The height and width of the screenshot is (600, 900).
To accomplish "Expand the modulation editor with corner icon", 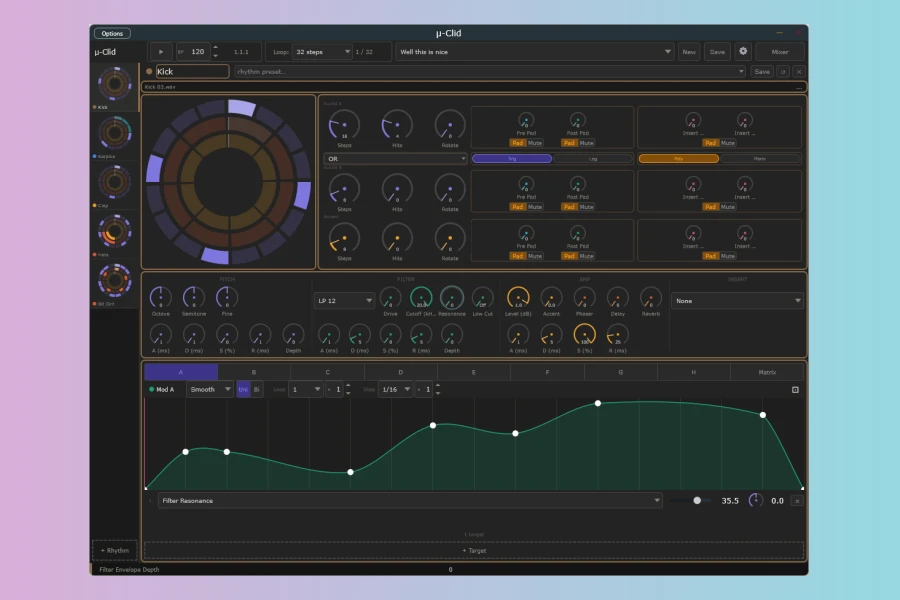I will point(795,390).
